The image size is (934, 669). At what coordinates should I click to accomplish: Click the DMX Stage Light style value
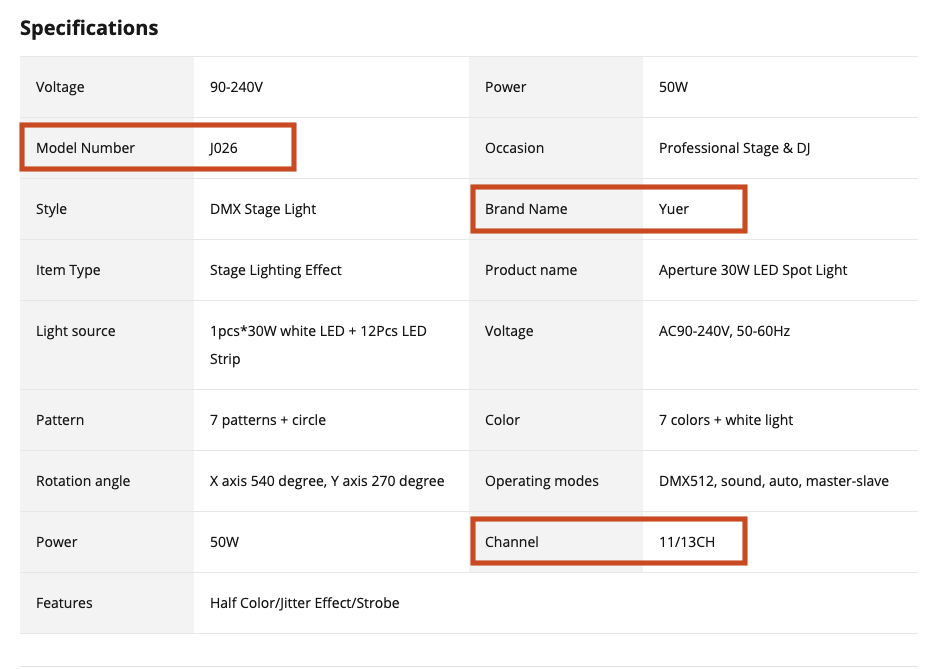263,209
